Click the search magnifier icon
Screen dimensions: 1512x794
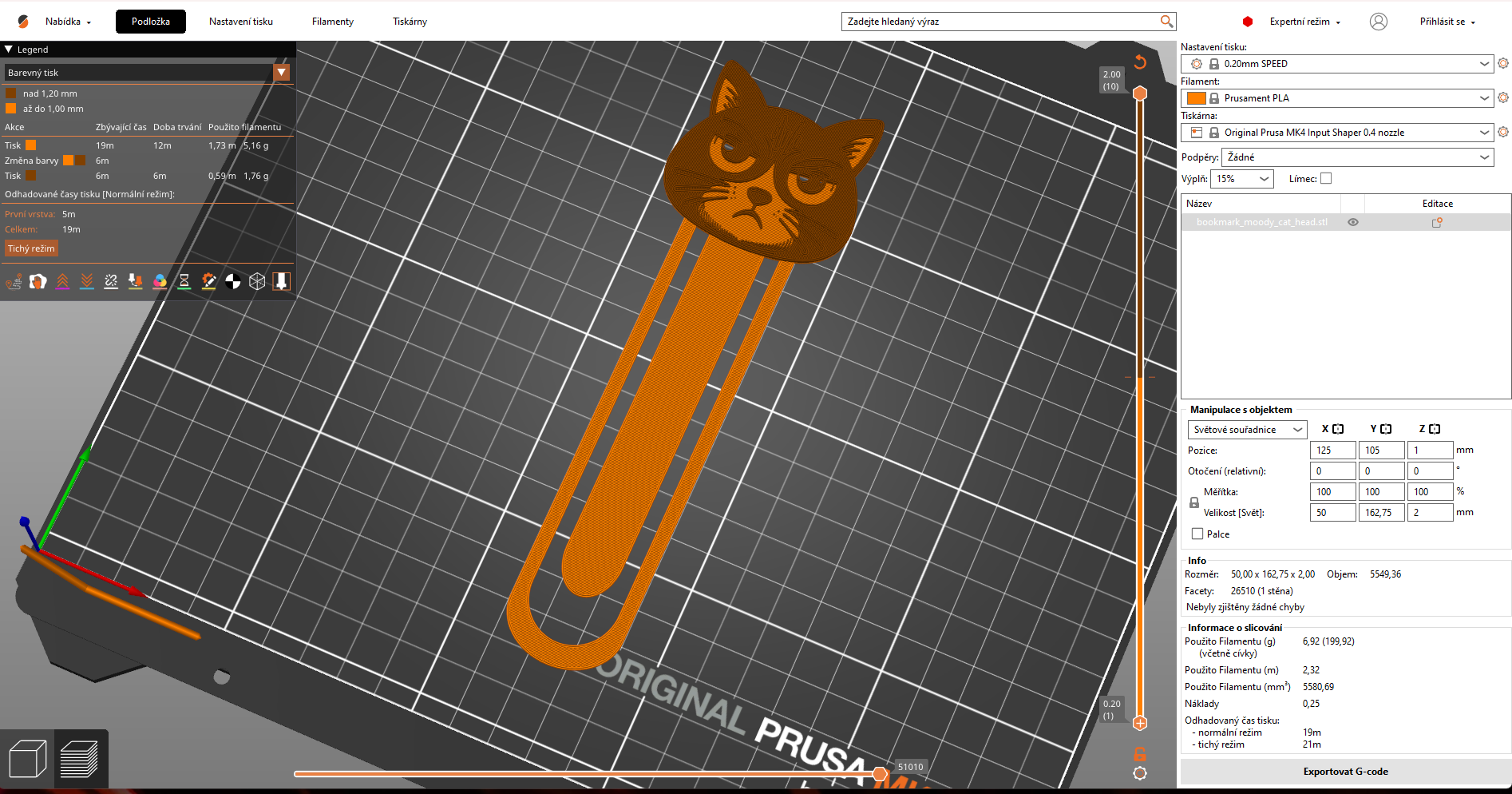pyautogui.click(x=1166, y=22)
